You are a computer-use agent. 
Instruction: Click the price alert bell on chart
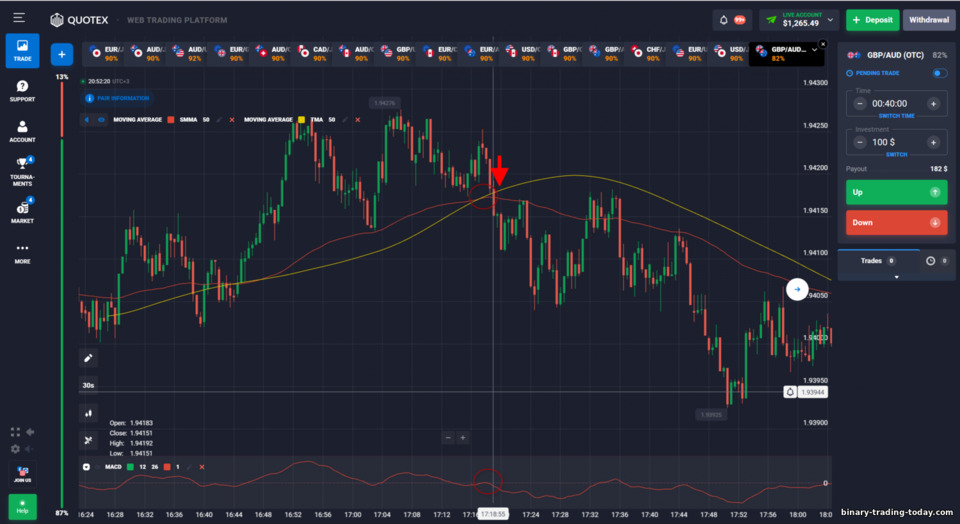point(790,392)
